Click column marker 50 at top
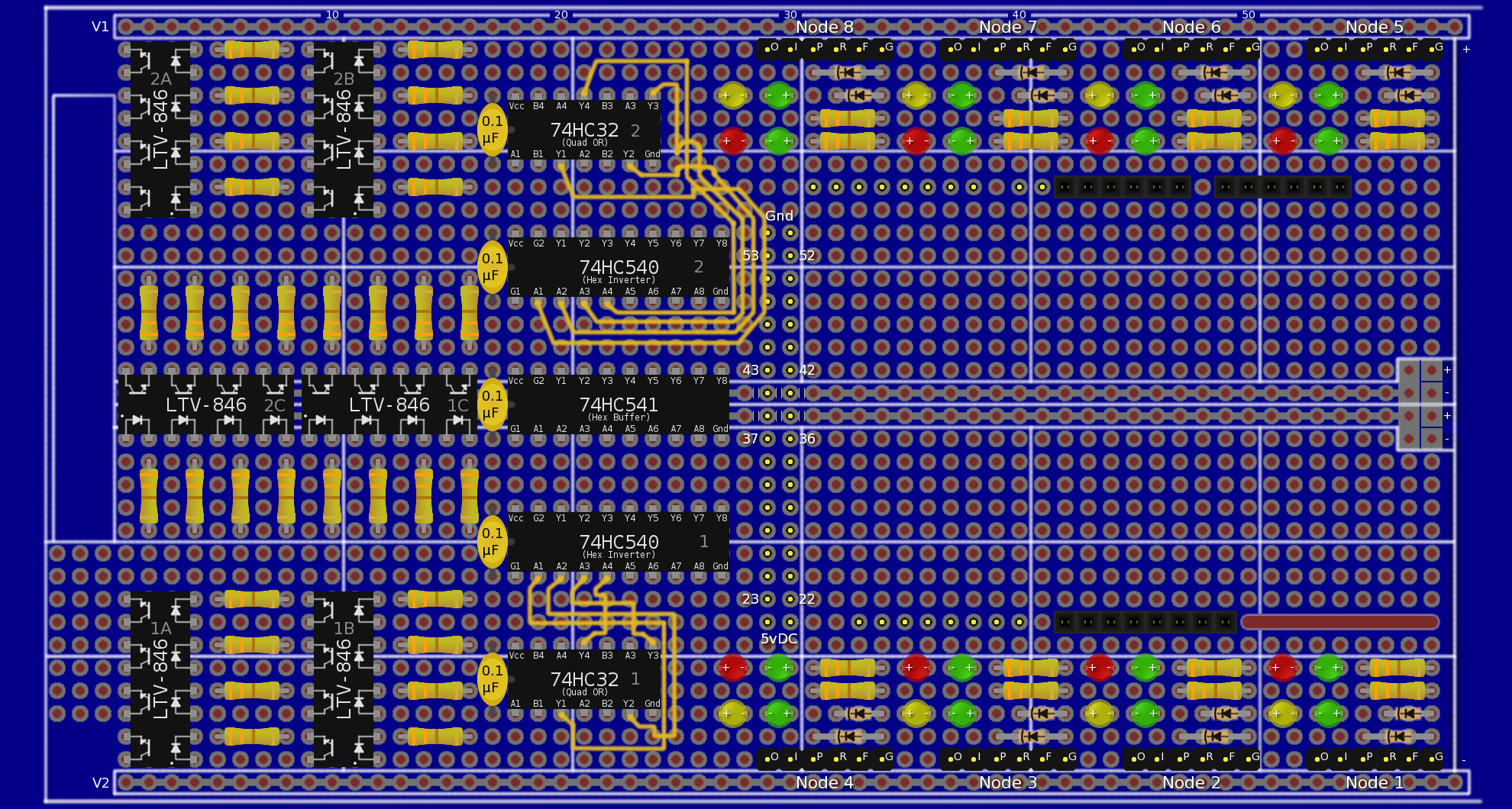Screen dimensions: 1512x809 [1249, 15]
